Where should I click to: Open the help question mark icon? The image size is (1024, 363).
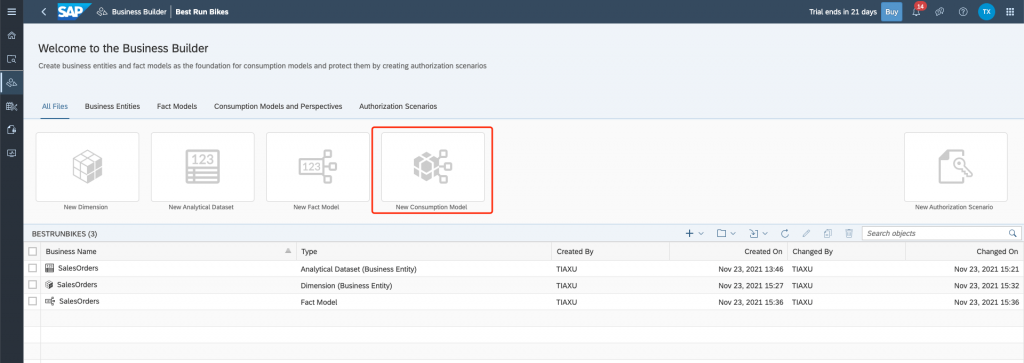(x=963, y=12)
